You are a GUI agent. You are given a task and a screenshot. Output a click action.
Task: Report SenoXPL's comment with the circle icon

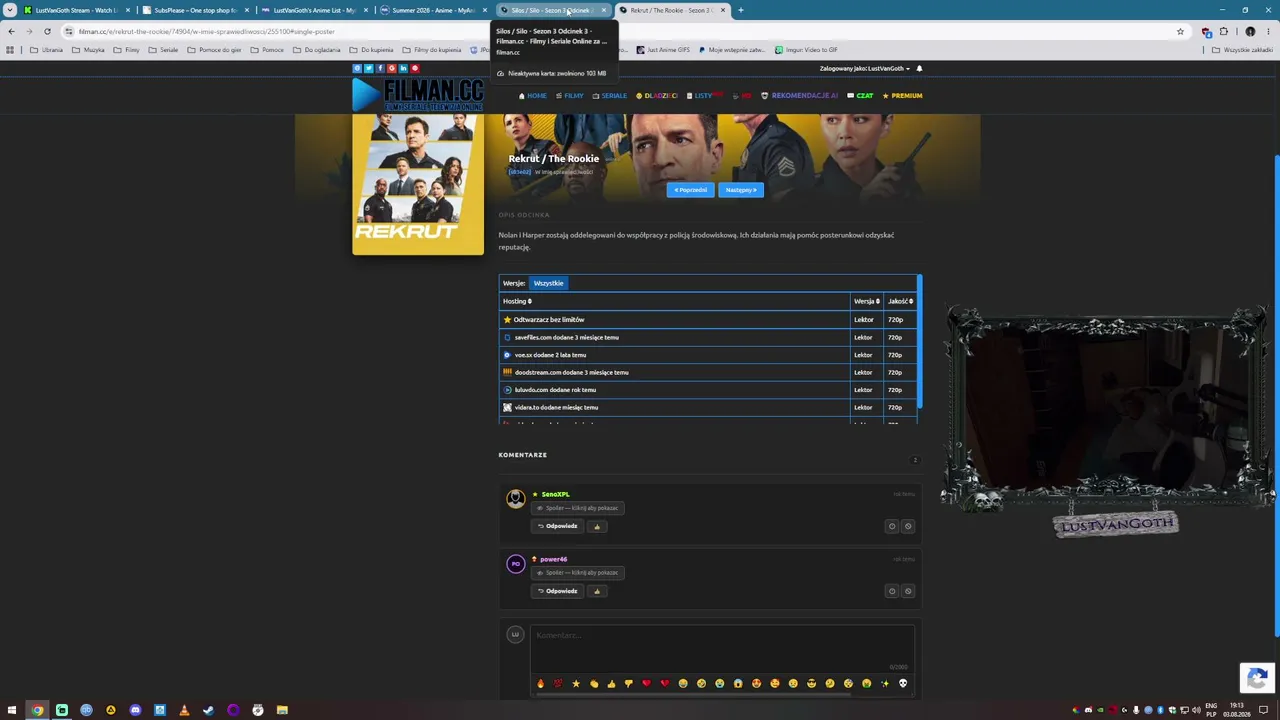pyautogui.click(x=892, y=526)
